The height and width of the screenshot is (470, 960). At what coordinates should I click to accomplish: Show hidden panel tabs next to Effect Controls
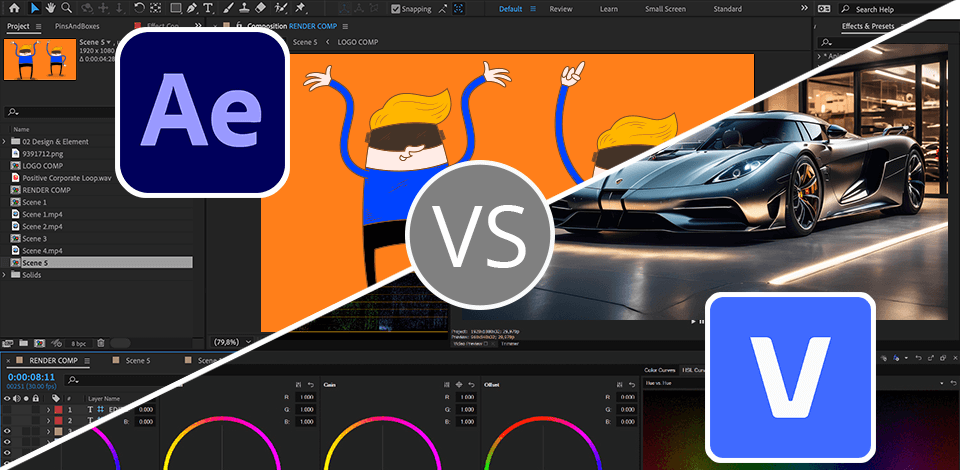click(x=198, y=26)
